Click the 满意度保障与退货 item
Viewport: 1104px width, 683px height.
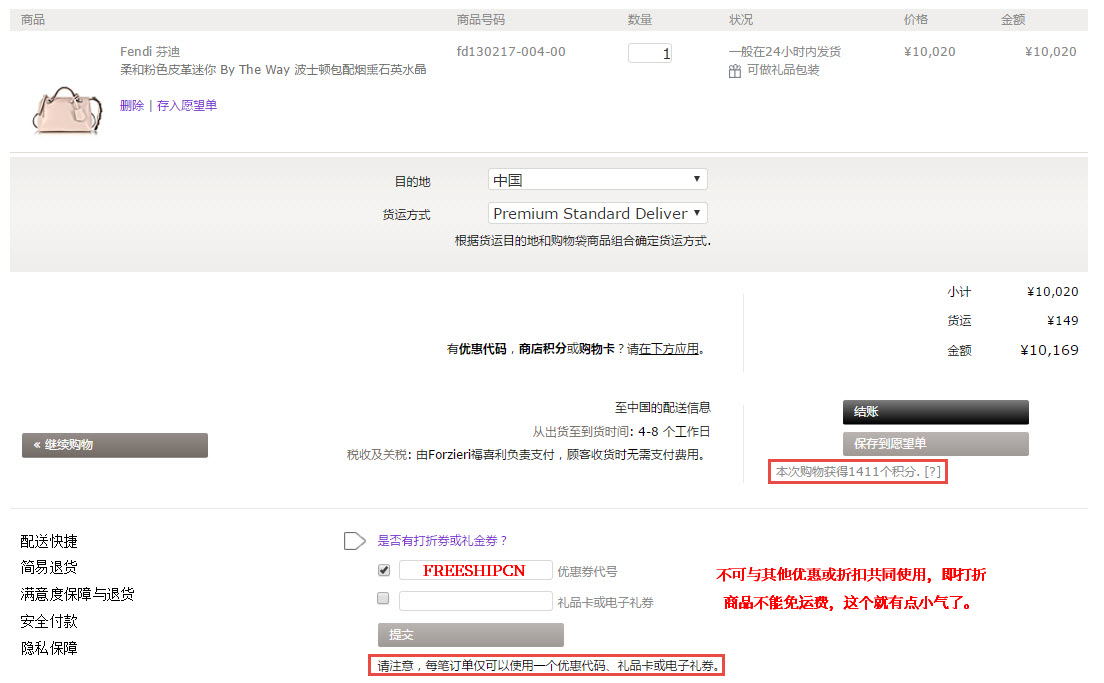pyautogui.click(x=77, y=594)
